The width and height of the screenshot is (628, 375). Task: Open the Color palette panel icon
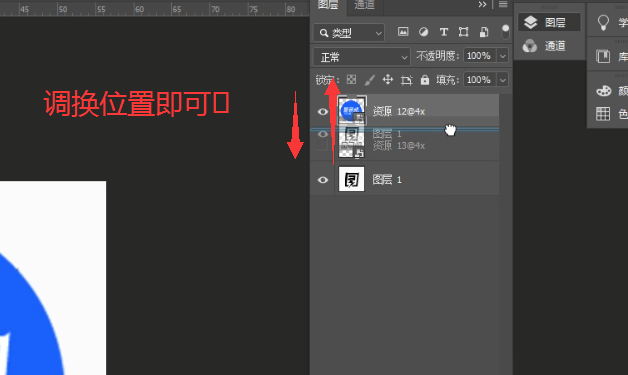point(604,91)
